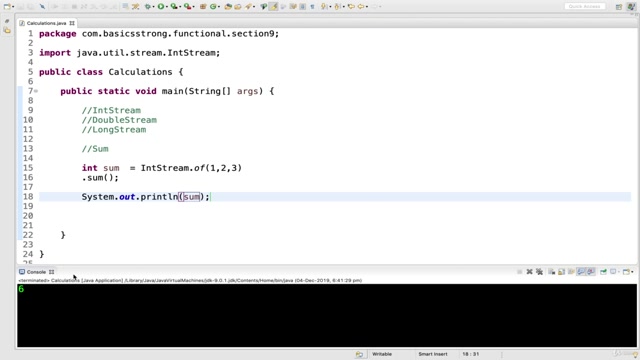Click the Display Selected Console icon
640x360 pixels.
coord(613,272)
